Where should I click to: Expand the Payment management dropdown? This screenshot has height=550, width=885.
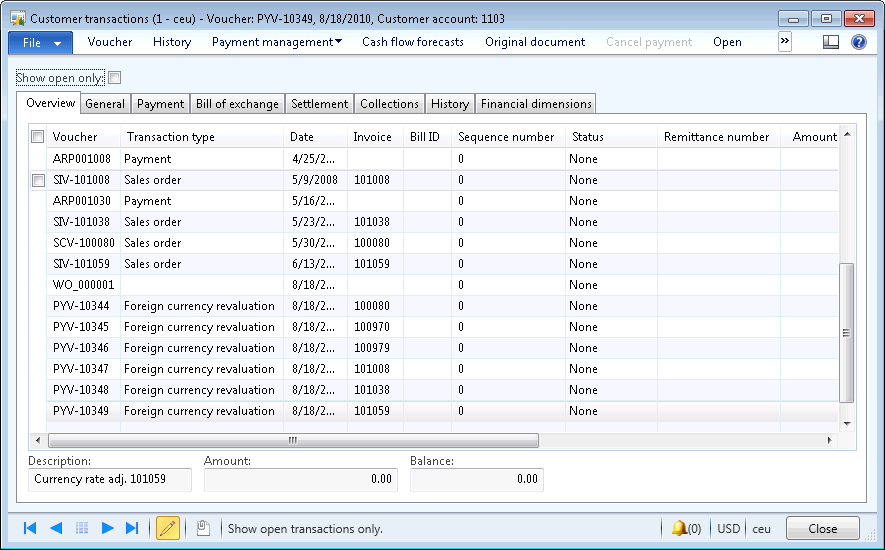click(277, 42)
